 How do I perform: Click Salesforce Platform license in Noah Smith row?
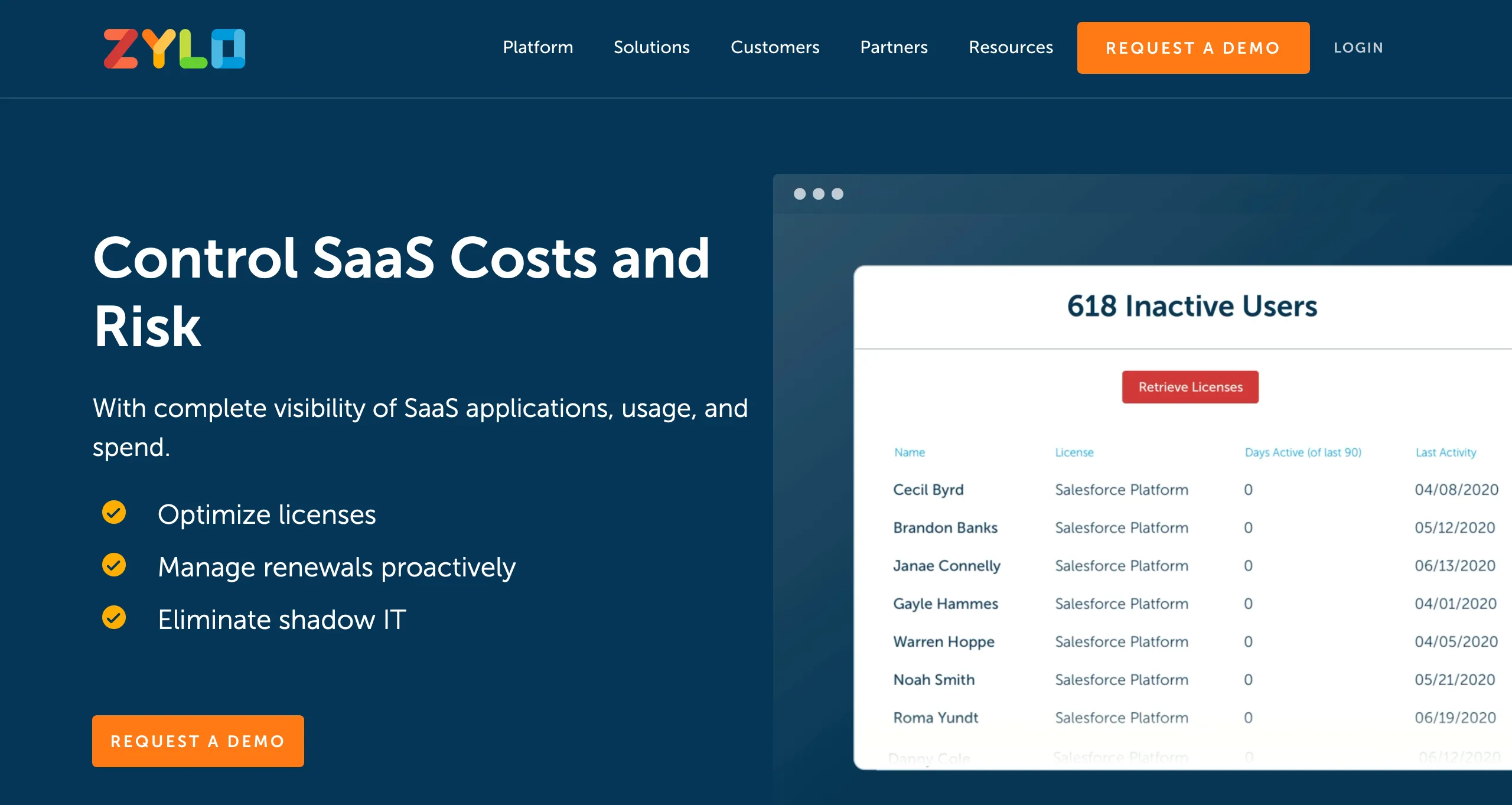(1122, 680)
